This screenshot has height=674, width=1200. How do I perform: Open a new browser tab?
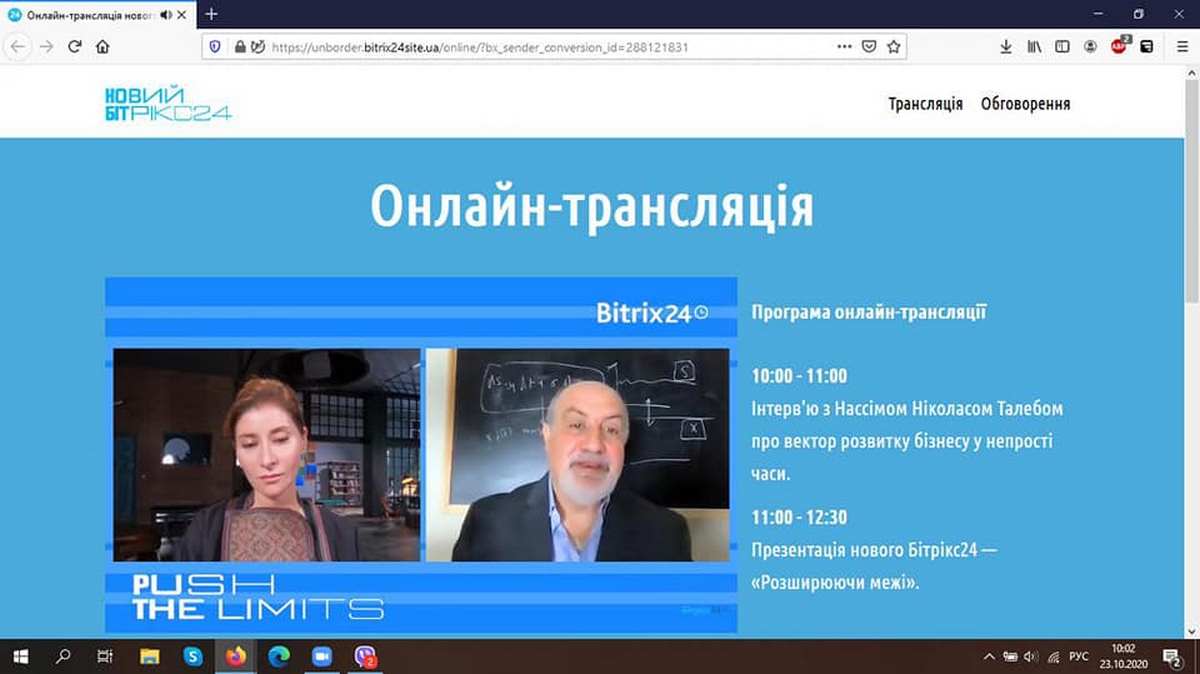tap(211, 15)
